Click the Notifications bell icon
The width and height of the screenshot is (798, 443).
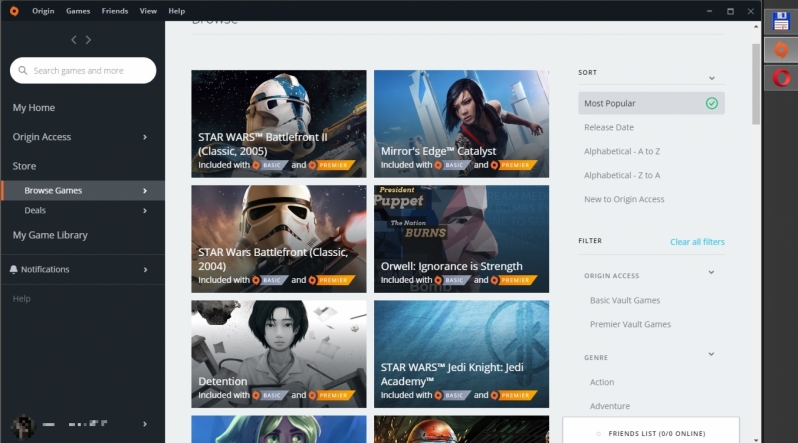pyautogui.click(x=14, y=269)
